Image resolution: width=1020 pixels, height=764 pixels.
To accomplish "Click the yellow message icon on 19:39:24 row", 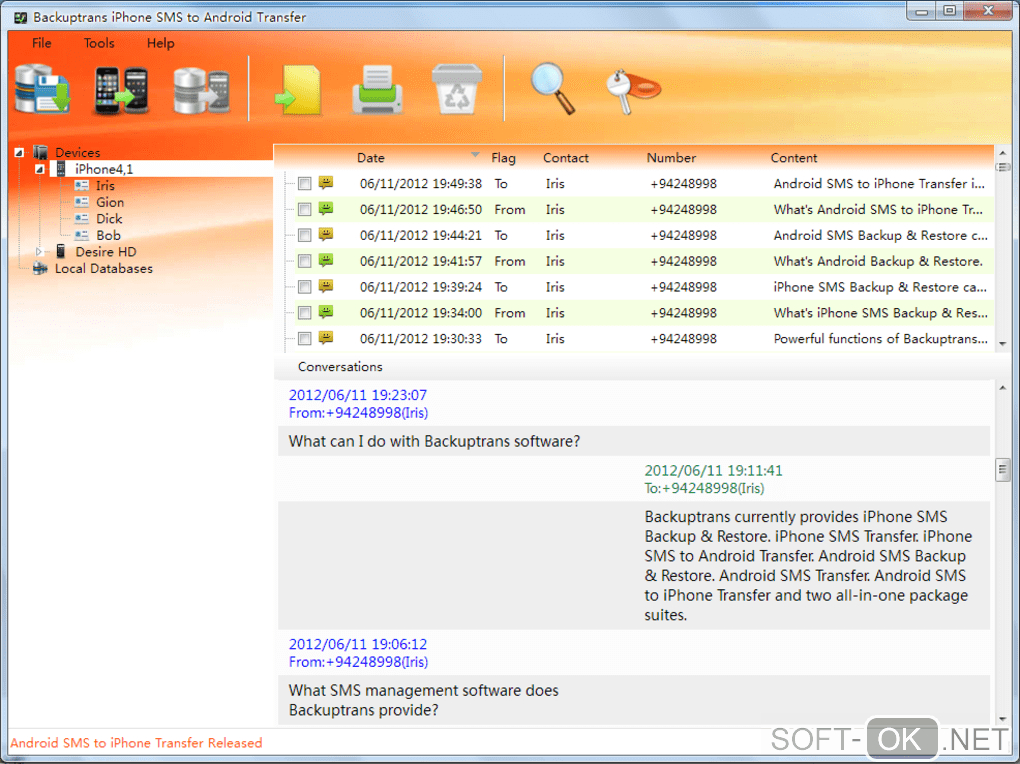I will tap(326, 286).
